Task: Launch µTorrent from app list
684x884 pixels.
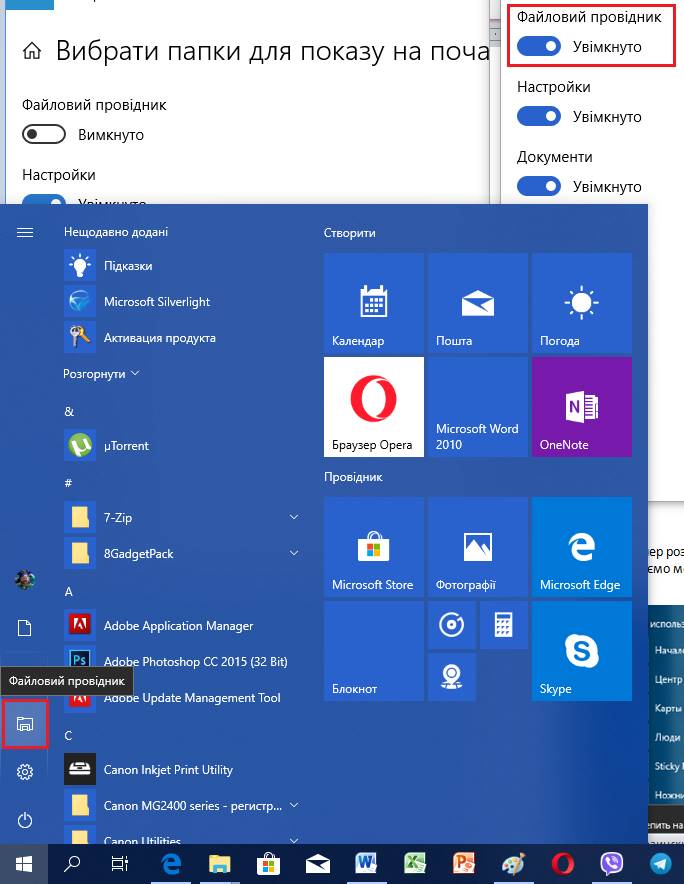Action: pos(183,445)
